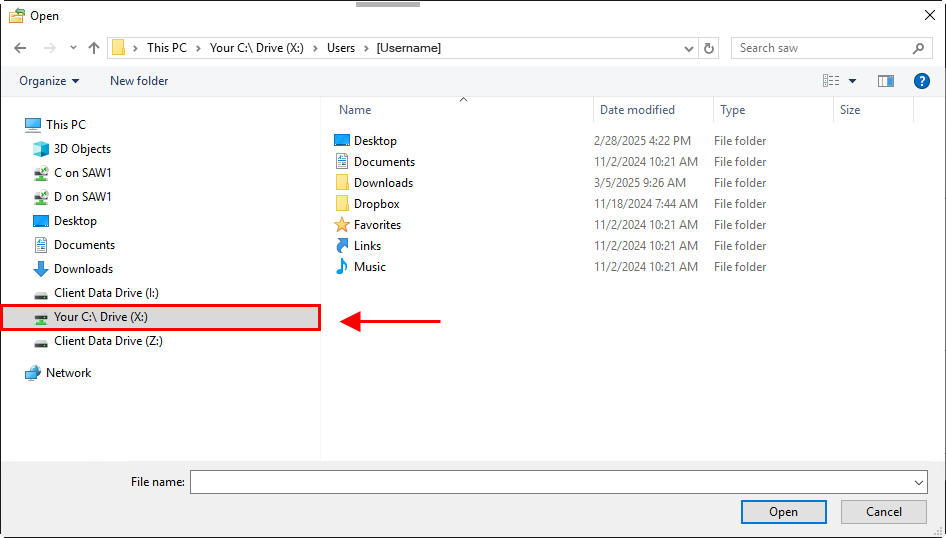This screenshot has height=538, width=946.
Task: Open the Help question mark icon
Action: tap(921, 81)
